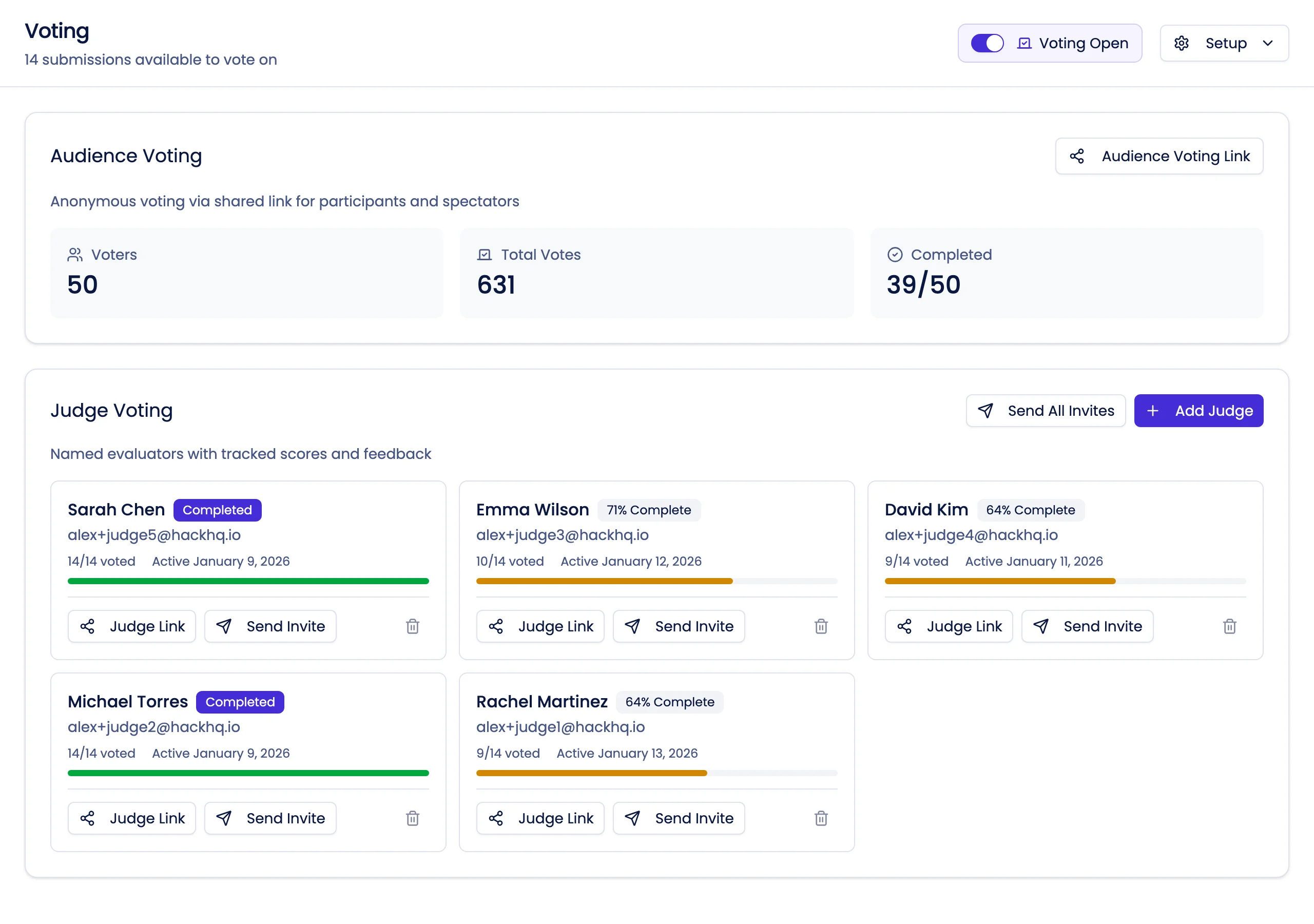Image resolution: width=1314 pixels, height=924 pixels.
Task: Delete judge Emma Wilson using the trash icon
Action: pos(821,626)
